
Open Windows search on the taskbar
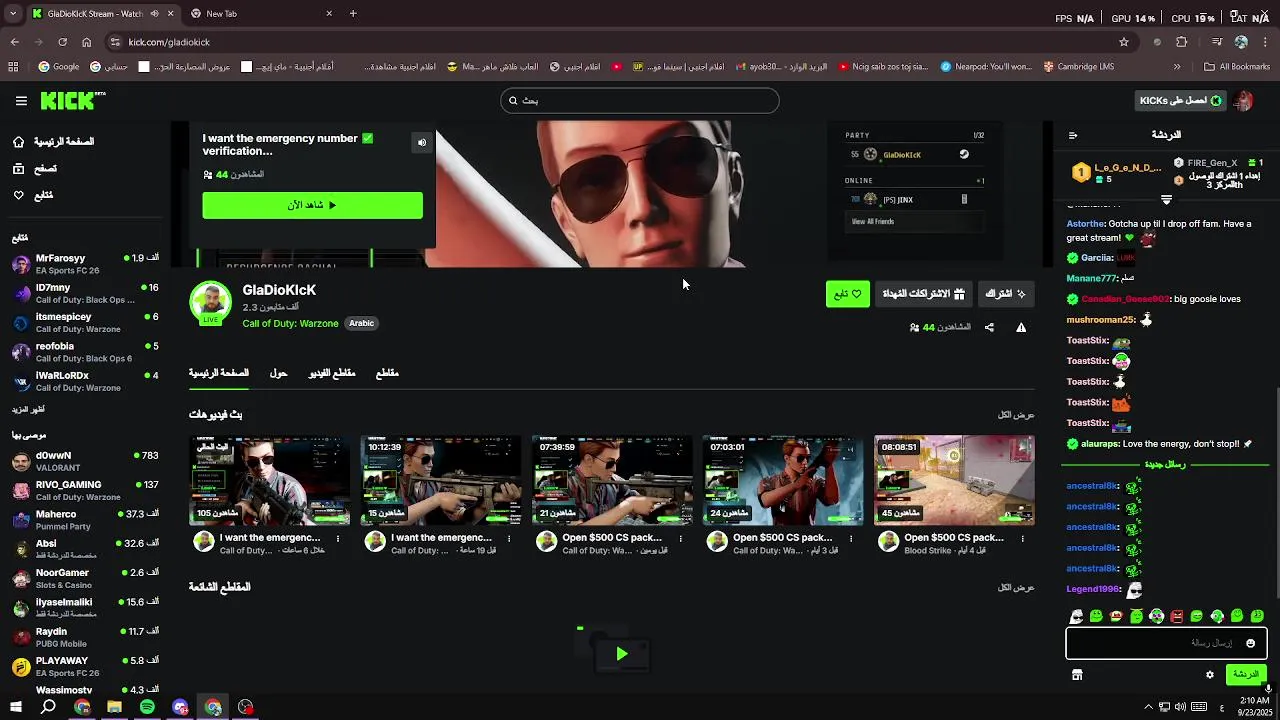tap(48, 707)
